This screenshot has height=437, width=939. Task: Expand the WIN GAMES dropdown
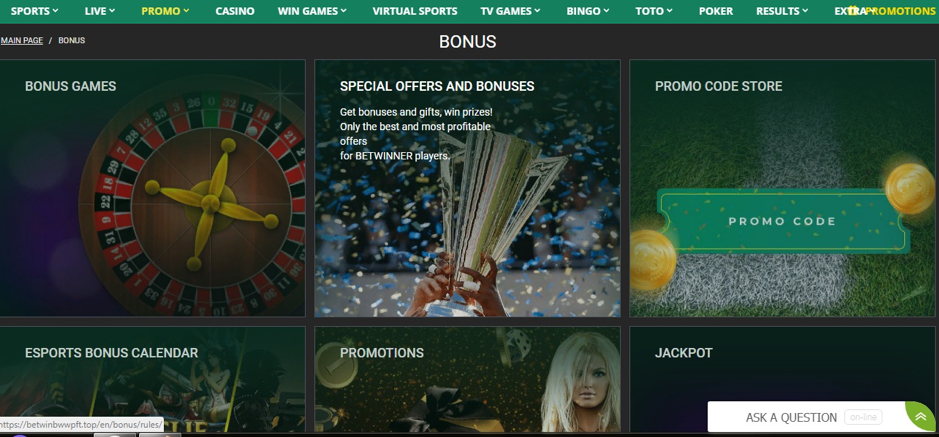point(312,11)
